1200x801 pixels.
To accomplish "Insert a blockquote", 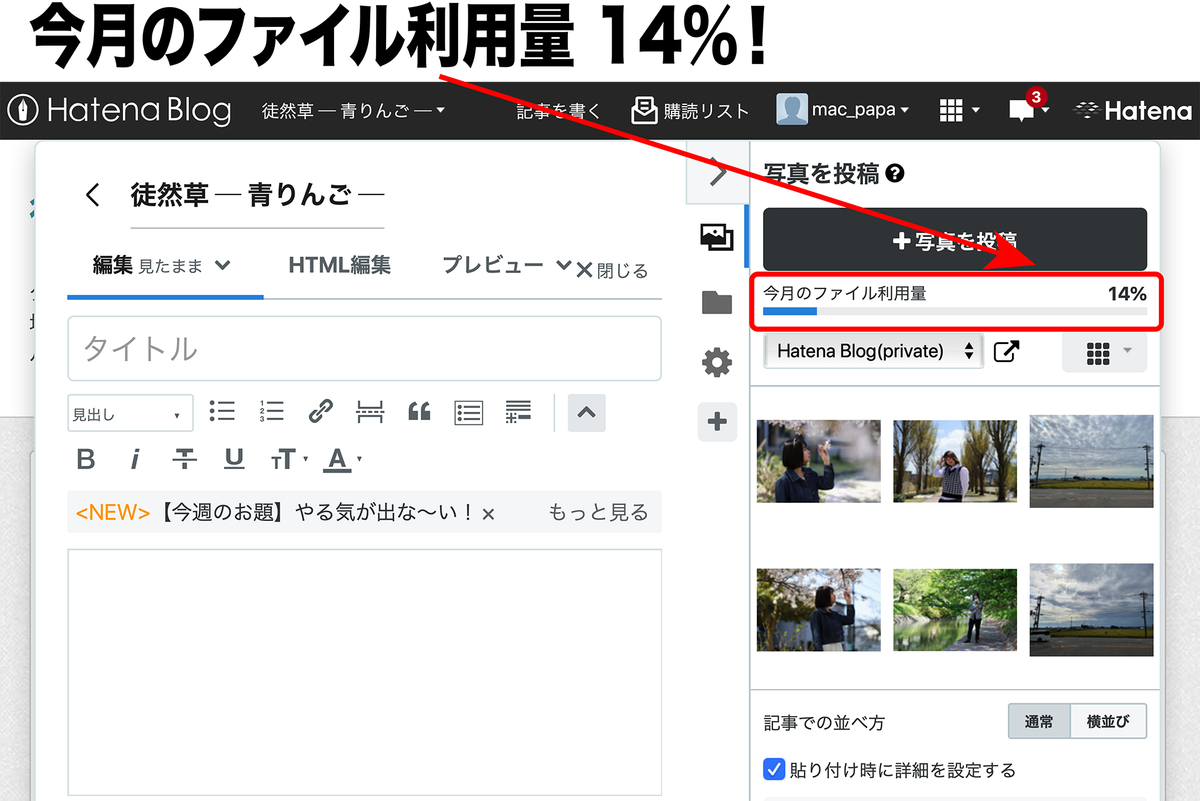I will (419, 411).
